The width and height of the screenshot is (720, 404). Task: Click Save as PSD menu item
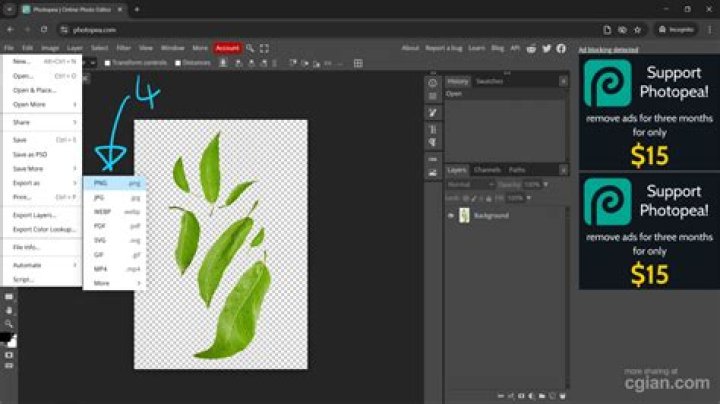(42, 154)
